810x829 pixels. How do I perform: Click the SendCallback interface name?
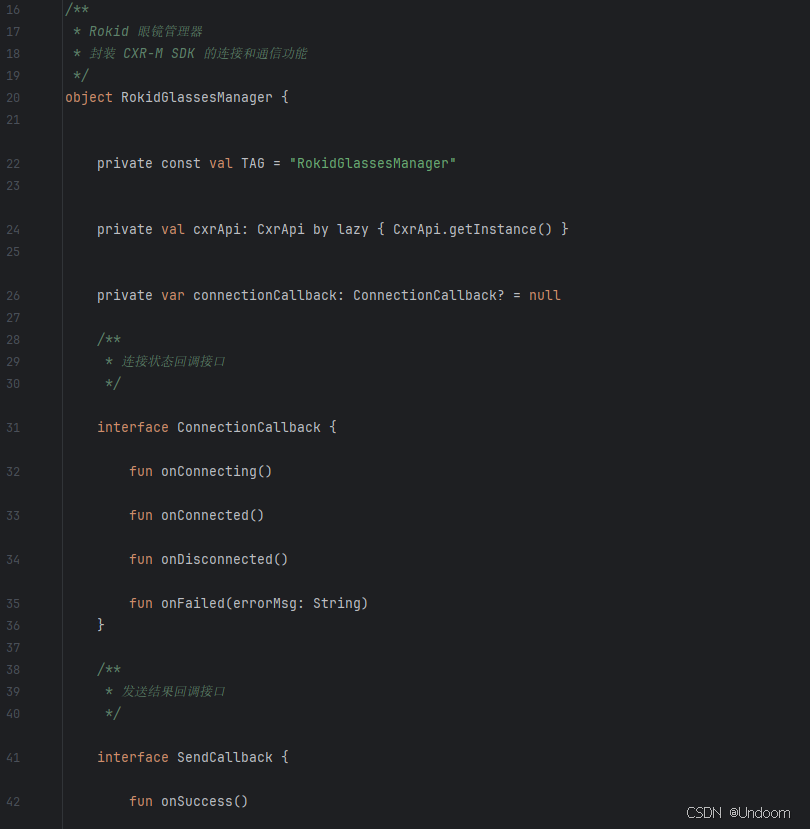(x=225, y=757)
